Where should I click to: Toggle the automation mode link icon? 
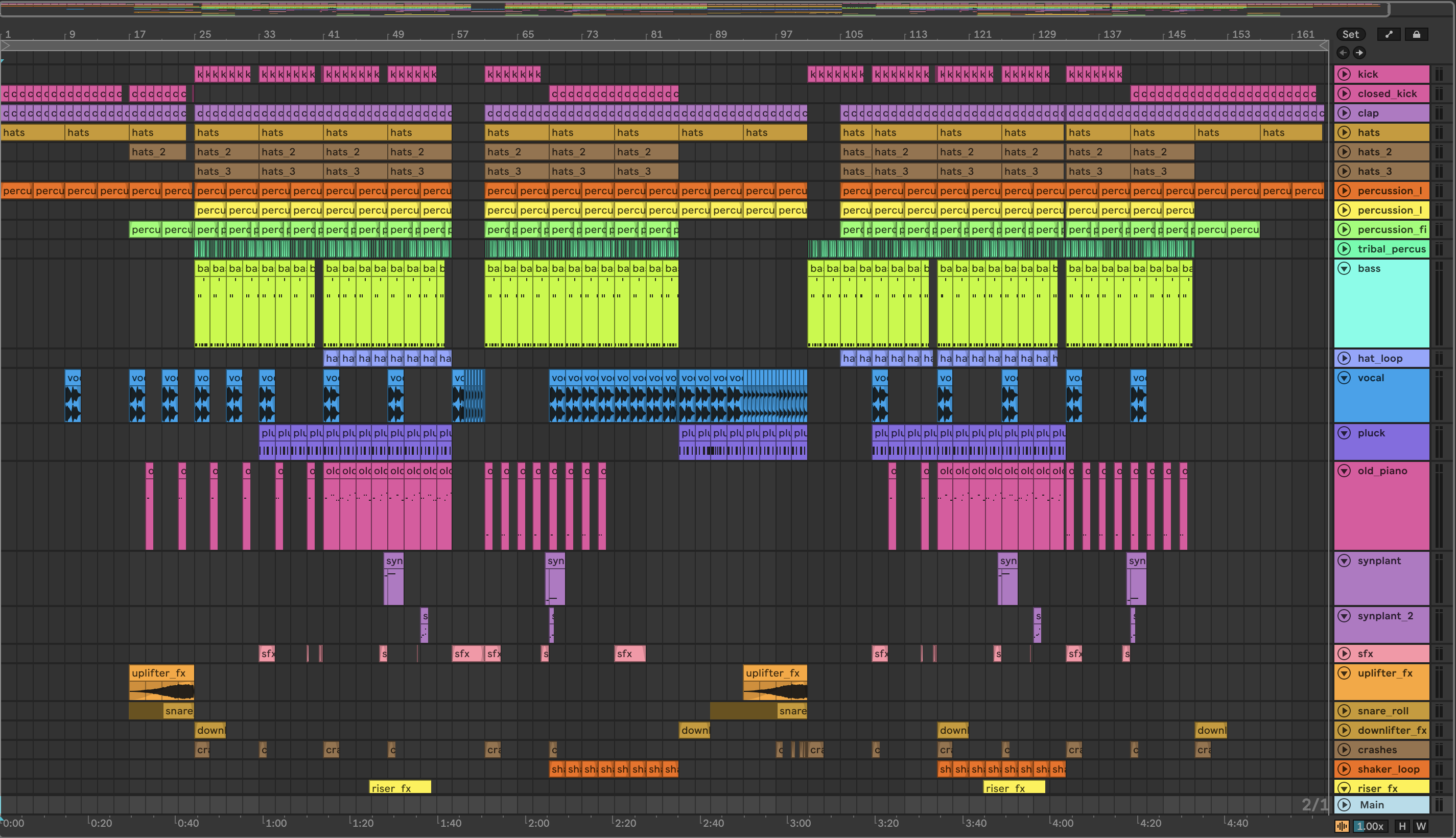pyautogui.click(x=1389, y=35)
